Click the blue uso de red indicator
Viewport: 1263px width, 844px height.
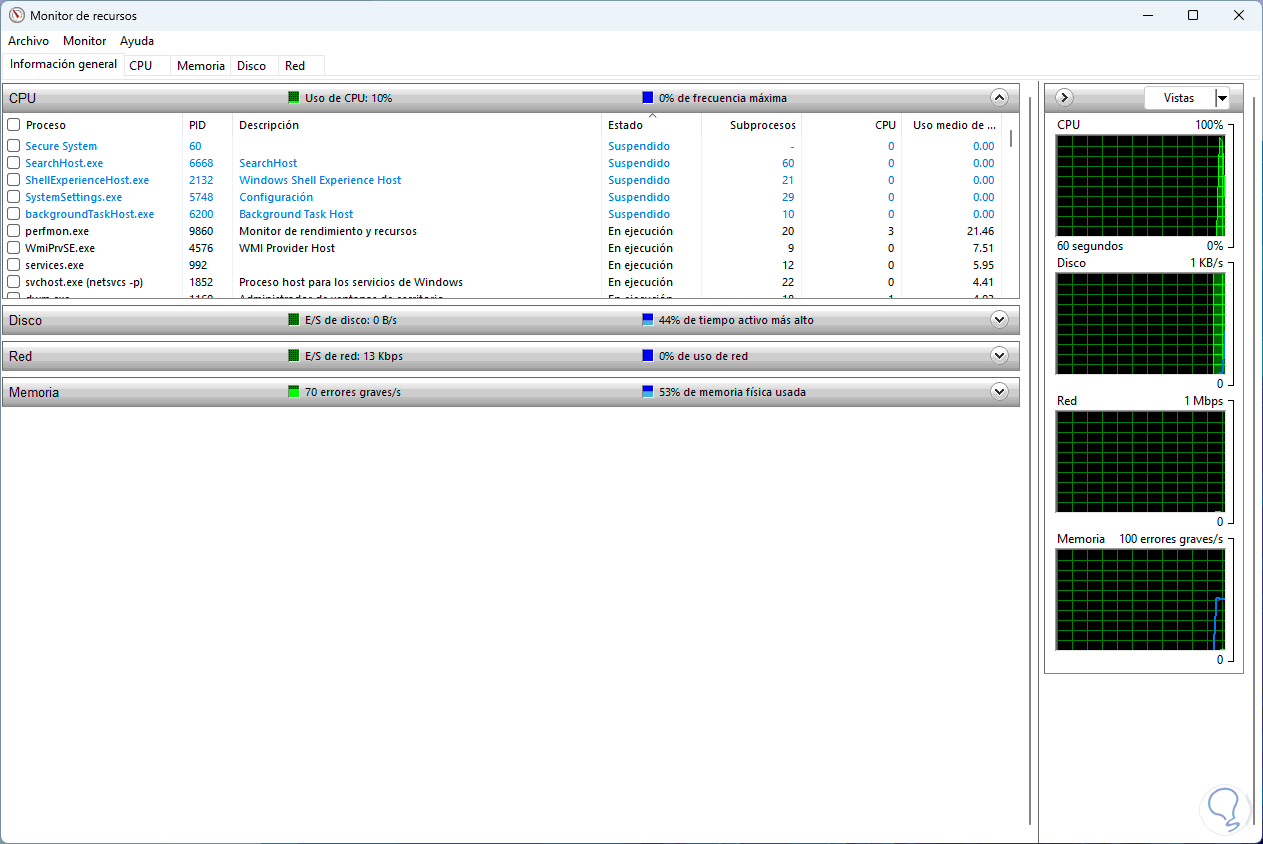pos(648,356)
